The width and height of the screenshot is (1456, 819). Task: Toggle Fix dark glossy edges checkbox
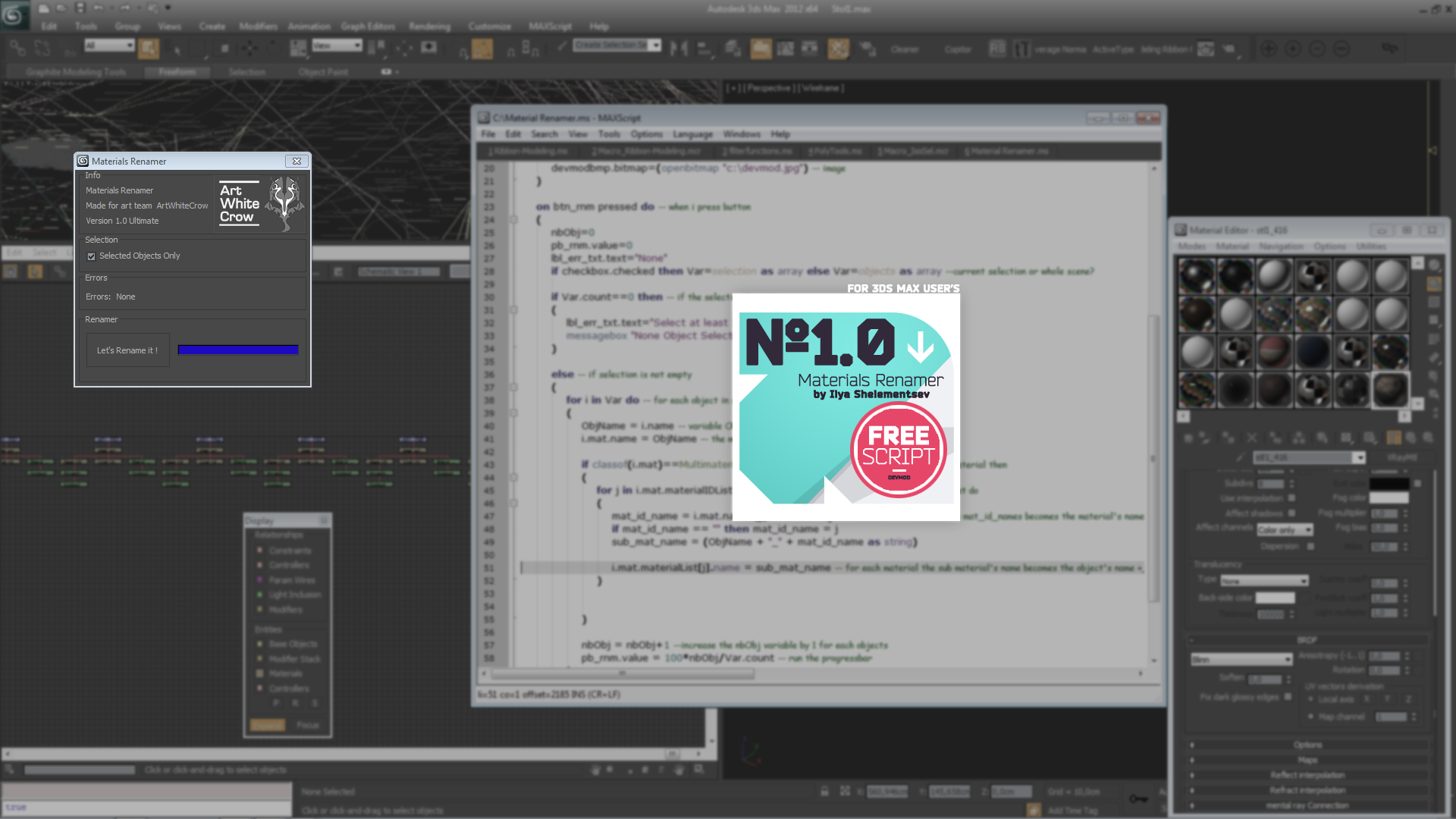coord(1288,697)
